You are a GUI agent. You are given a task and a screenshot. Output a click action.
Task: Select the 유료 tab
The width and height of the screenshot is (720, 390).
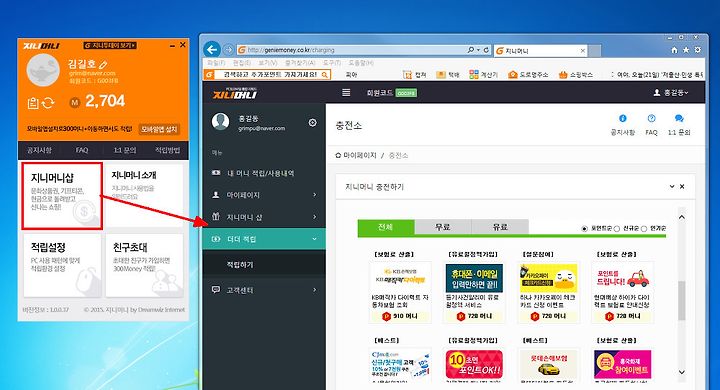[x=500, y=227]
